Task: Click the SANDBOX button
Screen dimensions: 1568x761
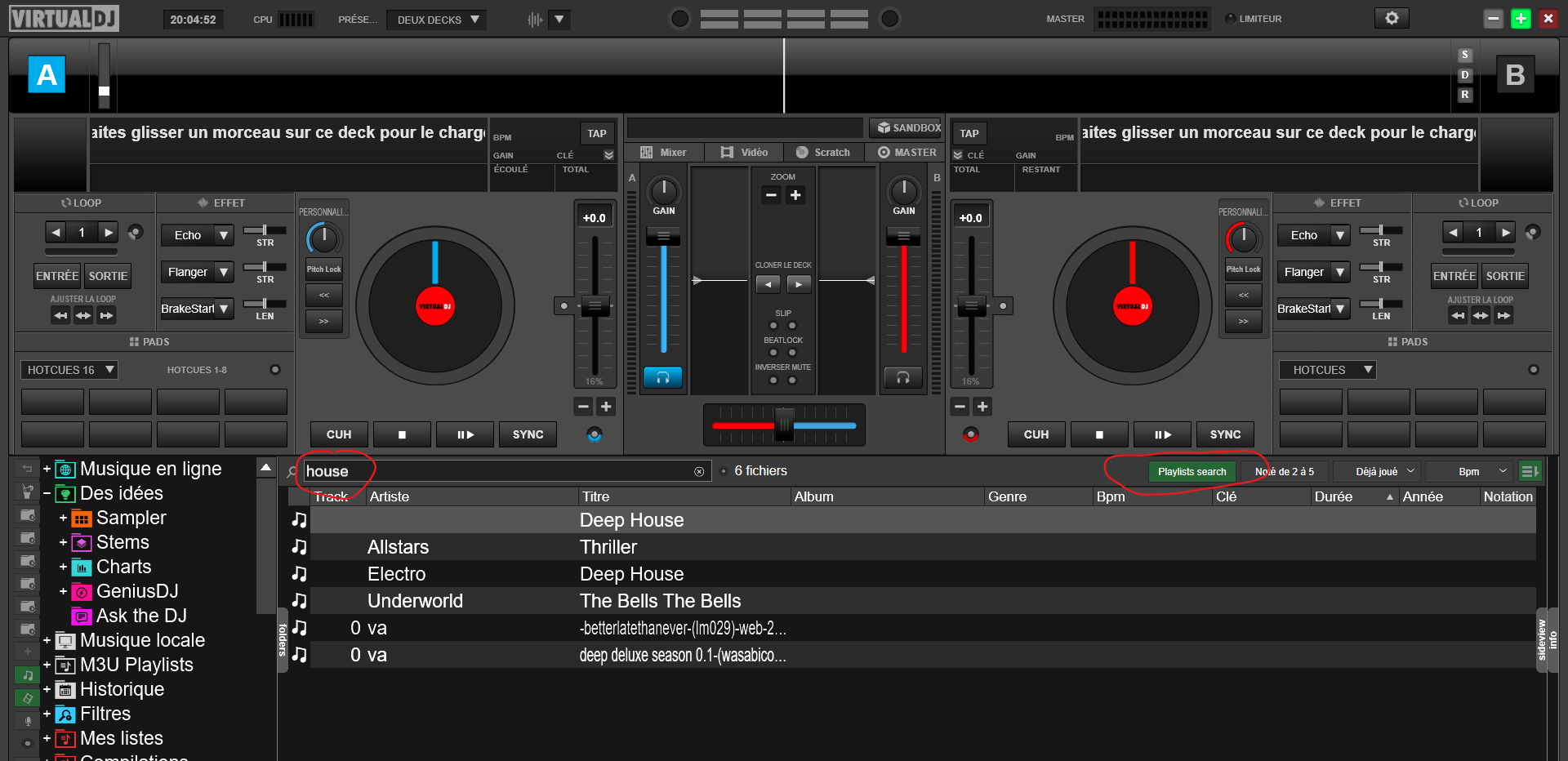Action: point(908,128)
